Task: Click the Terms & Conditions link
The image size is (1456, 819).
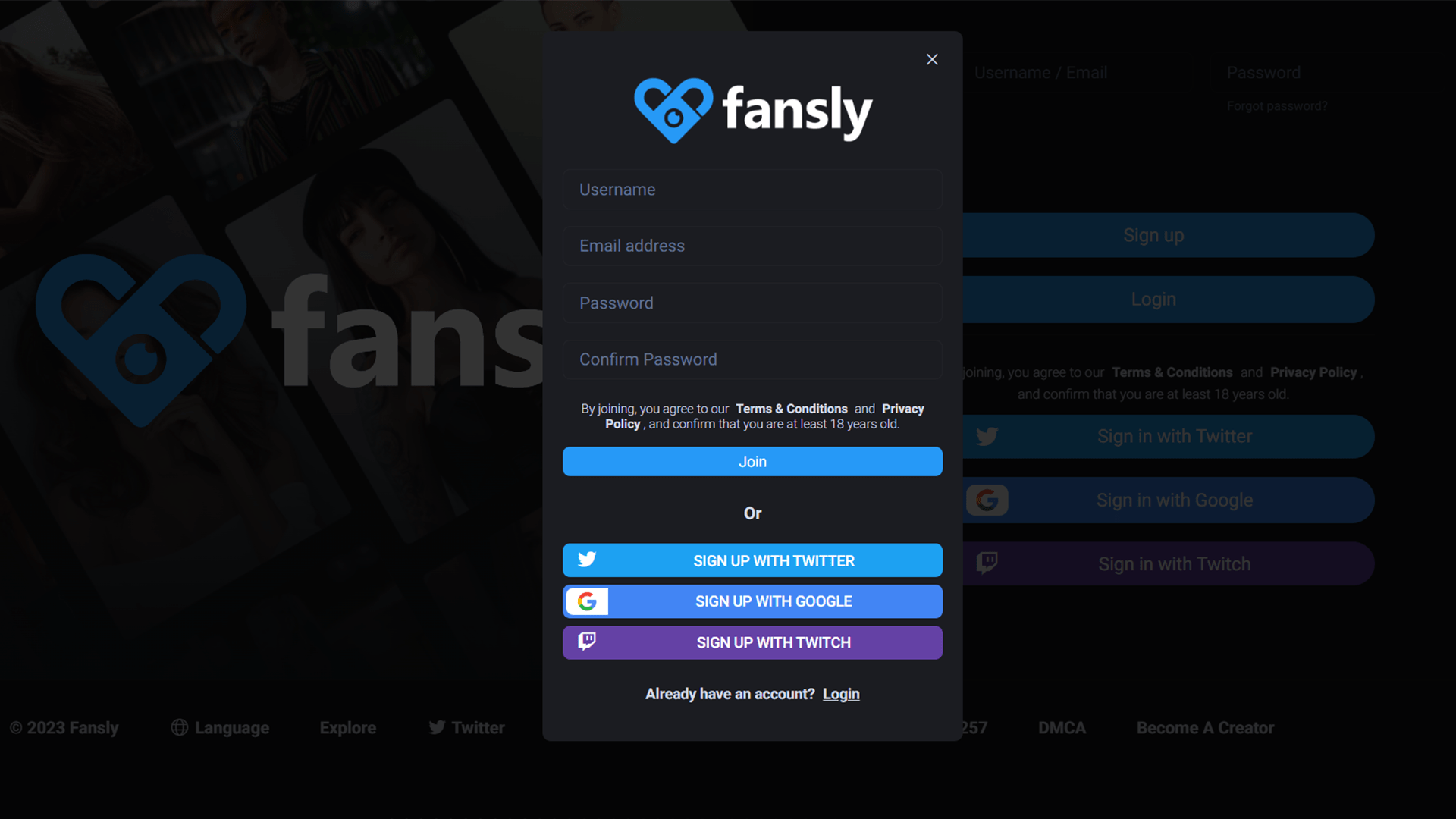Action: tap(791, 408)
